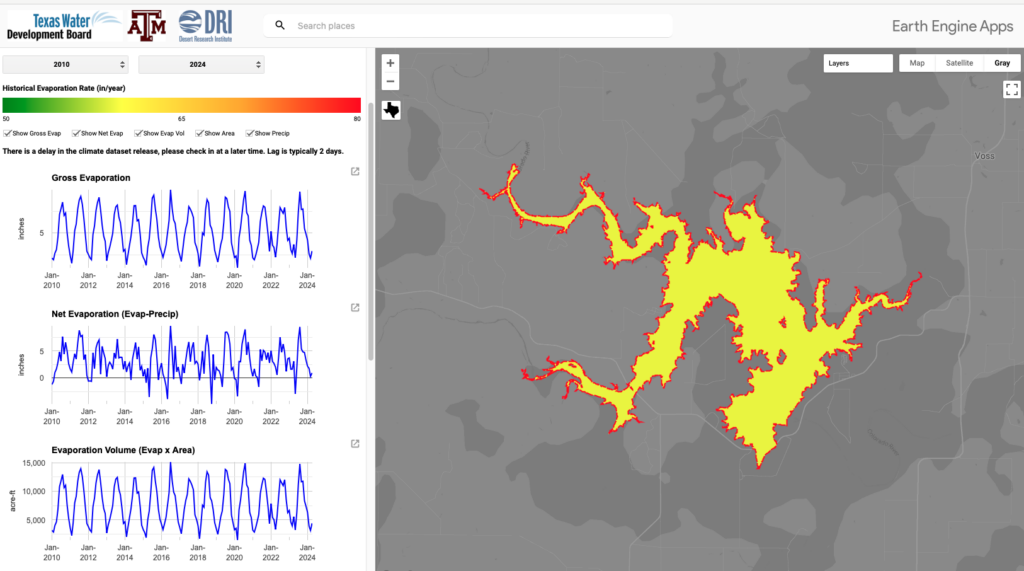Zoom in on the map
The height and width of the screenshot is (571, 1024).
pos(390,63)
